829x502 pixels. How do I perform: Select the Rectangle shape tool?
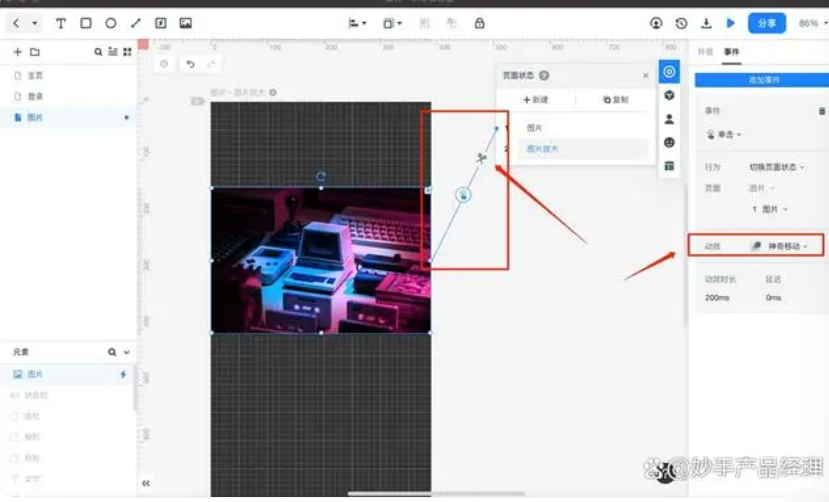pyautogui.click(x=86, y=23)
